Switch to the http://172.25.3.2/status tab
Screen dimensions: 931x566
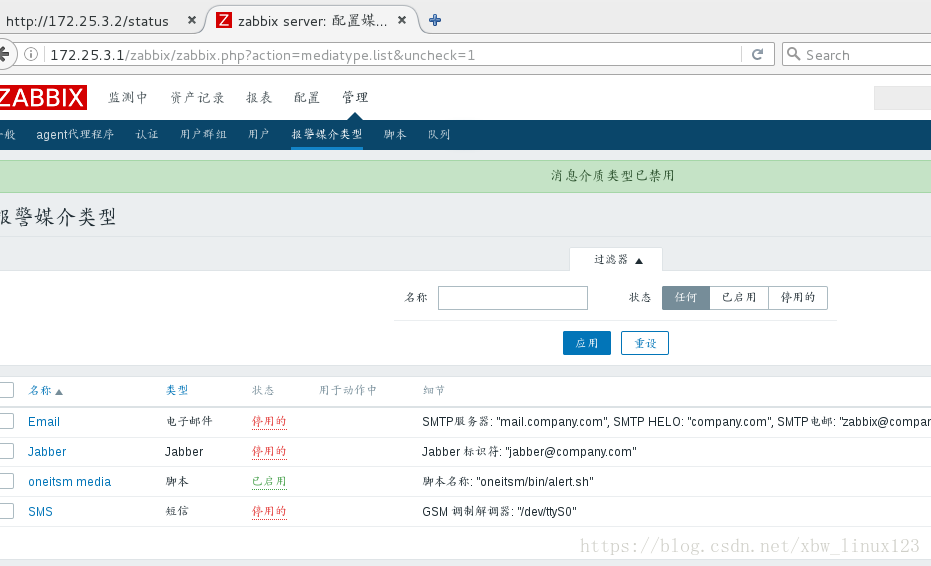(x=87, y=21)
